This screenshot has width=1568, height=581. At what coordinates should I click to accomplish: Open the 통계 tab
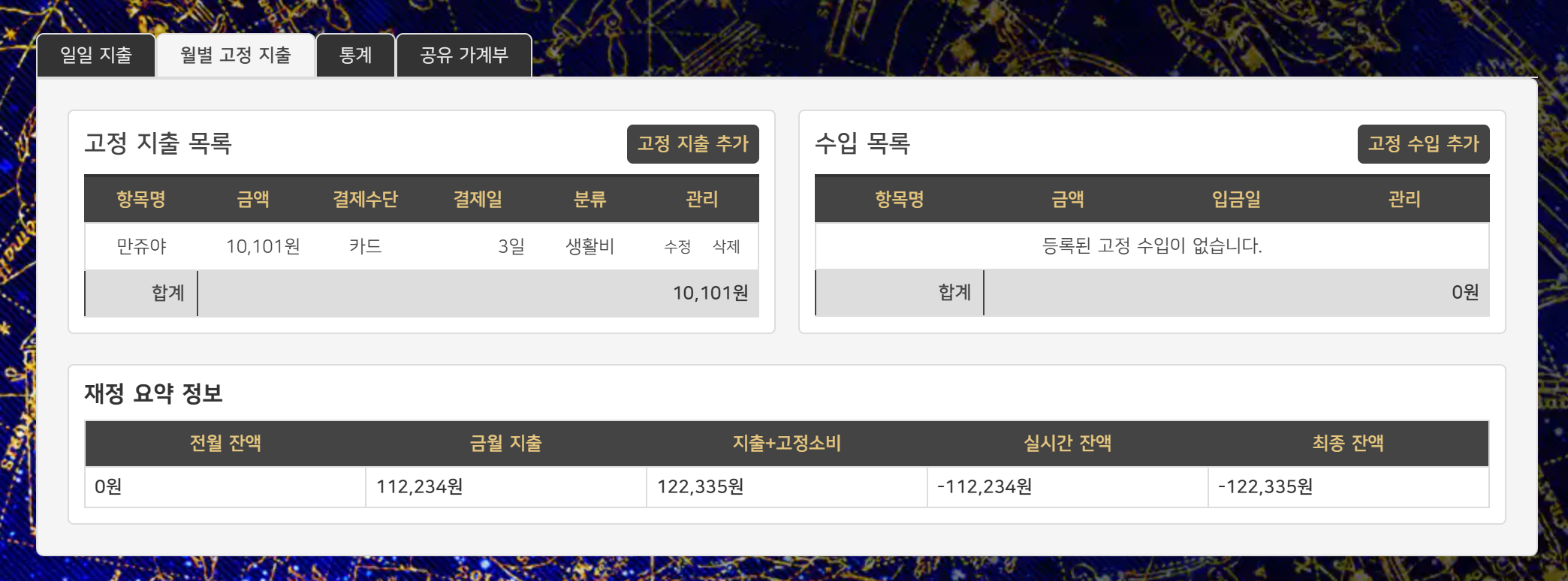click(355, 56)
